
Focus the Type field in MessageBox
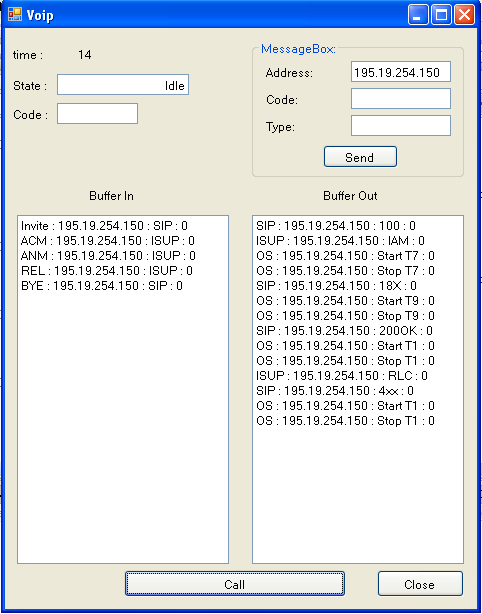pyautogui.click(x=401, y=126)
